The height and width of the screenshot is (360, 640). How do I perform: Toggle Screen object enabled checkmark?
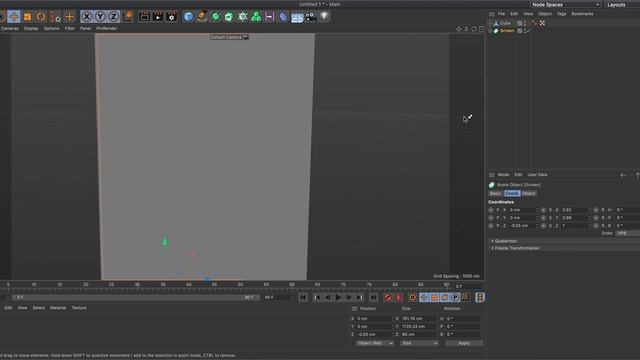point(529,31)
